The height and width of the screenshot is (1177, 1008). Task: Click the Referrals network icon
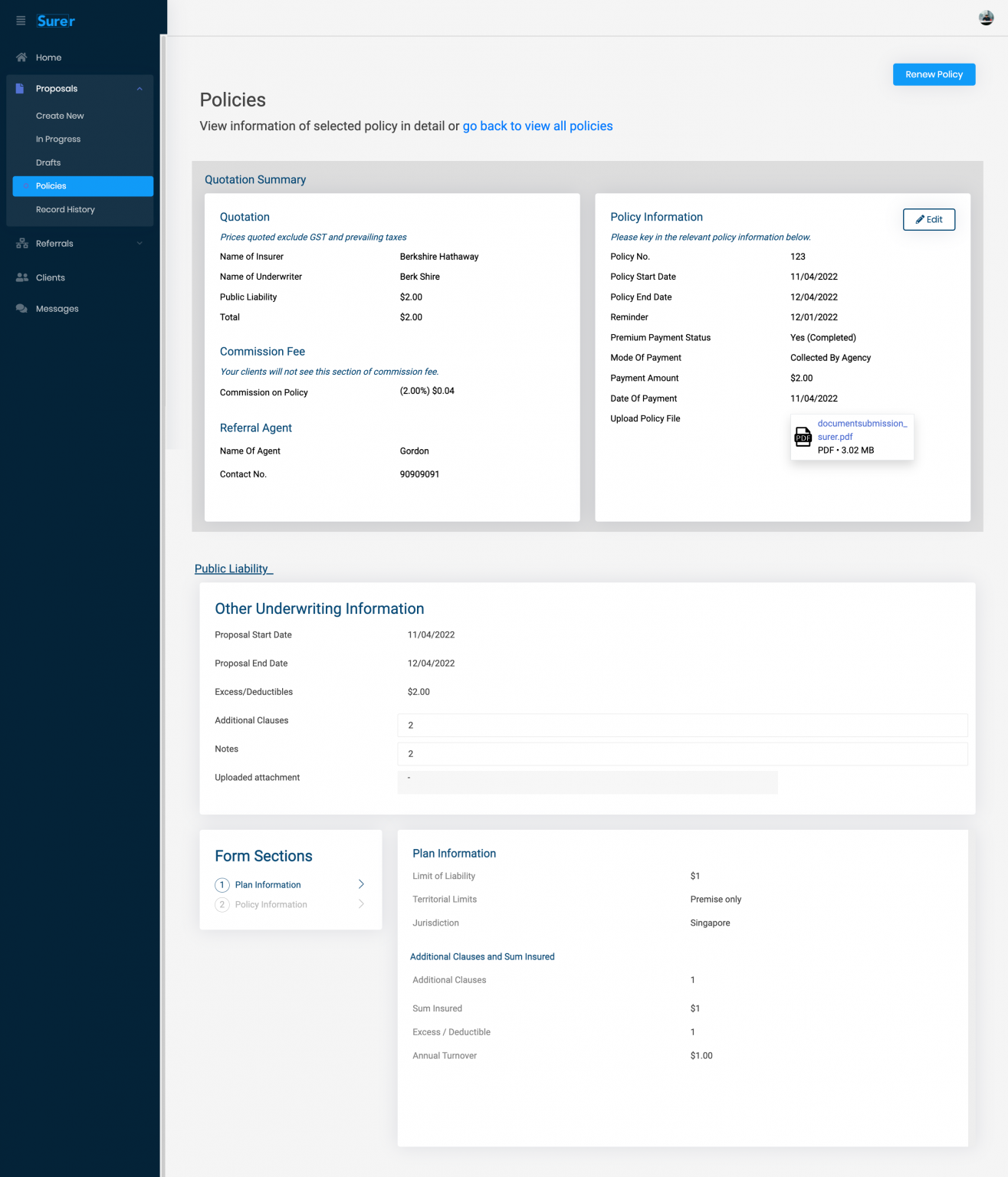[21, 244]
